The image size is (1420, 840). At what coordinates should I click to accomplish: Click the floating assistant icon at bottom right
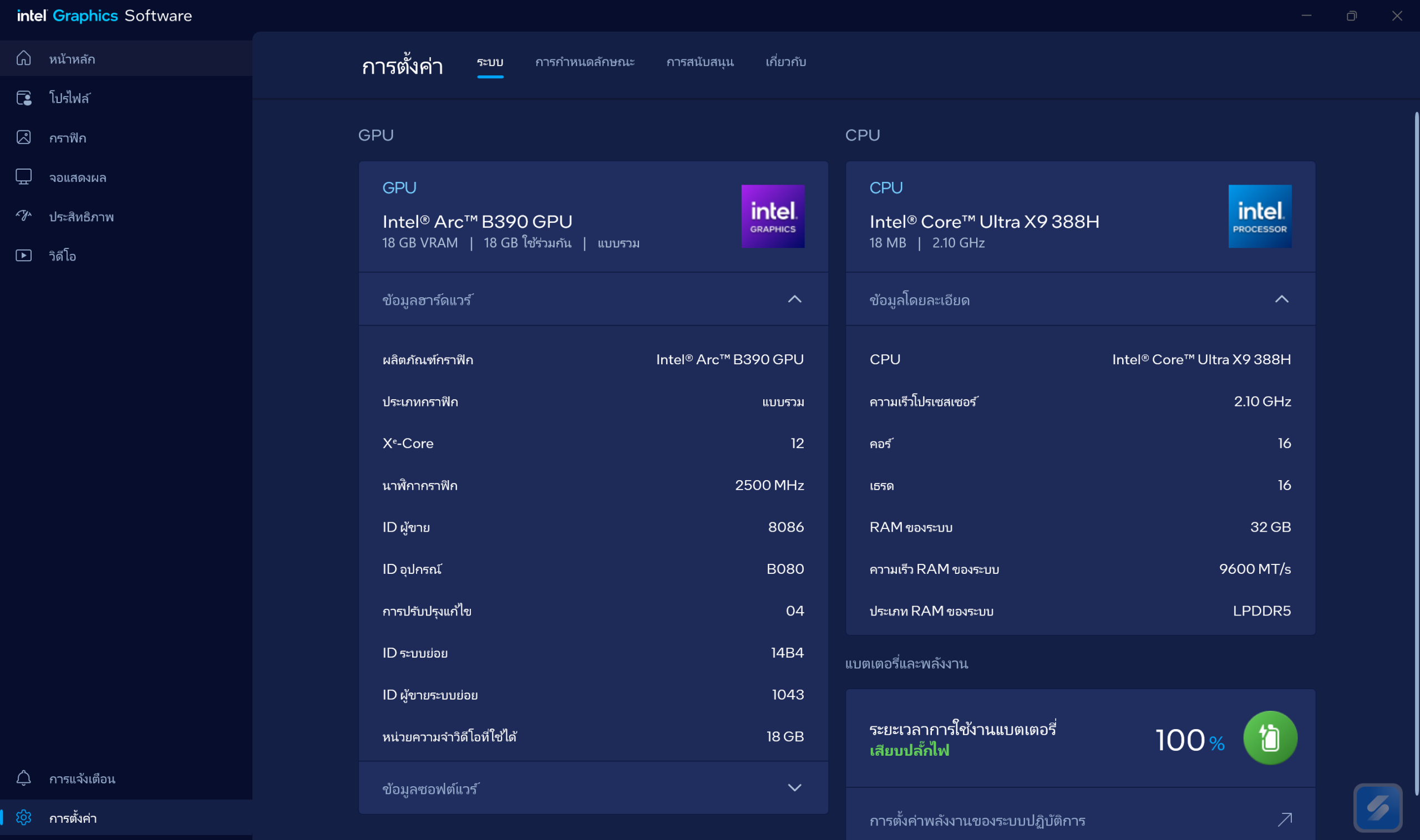(1377, 808)
